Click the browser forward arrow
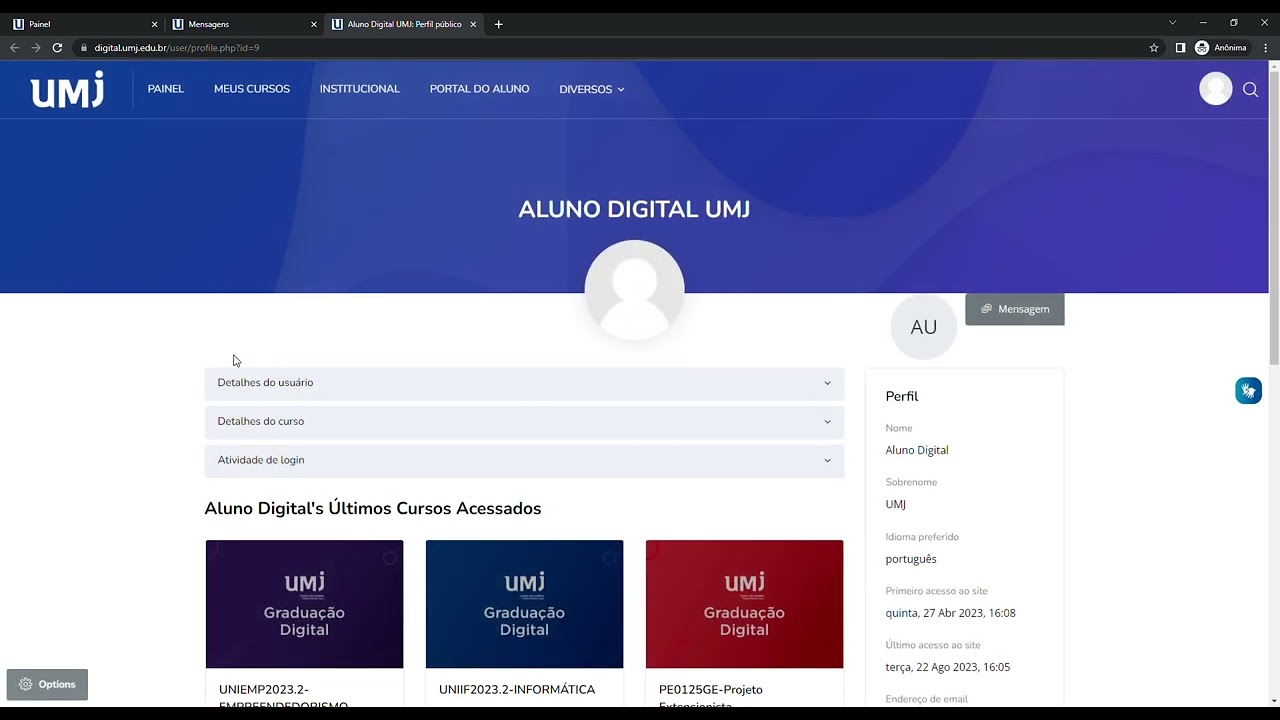This screenshot has width=1280, height=720. tap(36, 47)
